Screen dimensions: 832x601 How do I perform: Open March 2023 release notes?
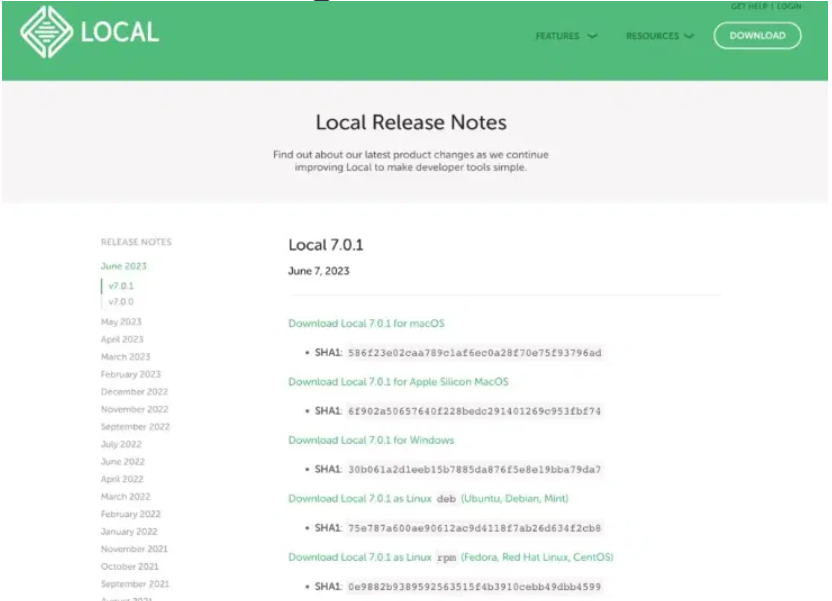(x=125, y=357)
